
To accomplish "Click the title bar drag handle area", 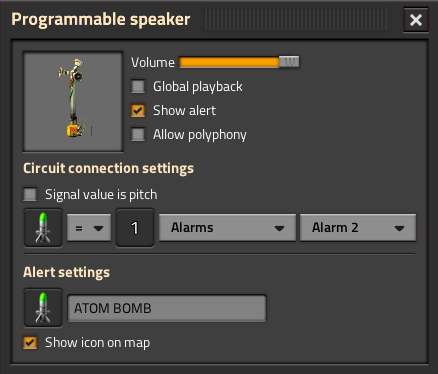I will (x=295, y=20).
